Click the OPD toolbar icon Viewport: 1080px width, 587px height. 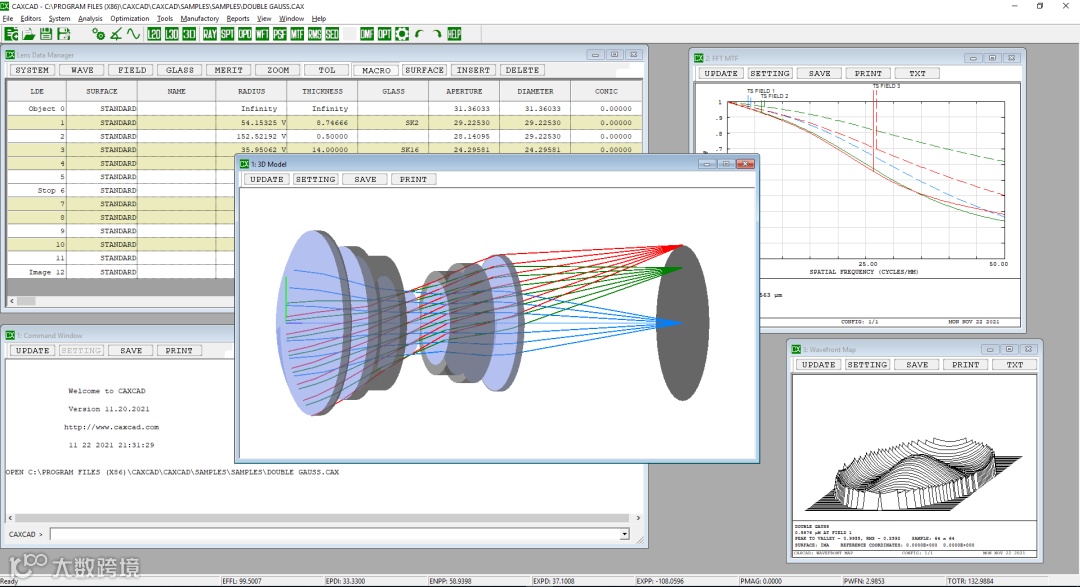[245, 34]
